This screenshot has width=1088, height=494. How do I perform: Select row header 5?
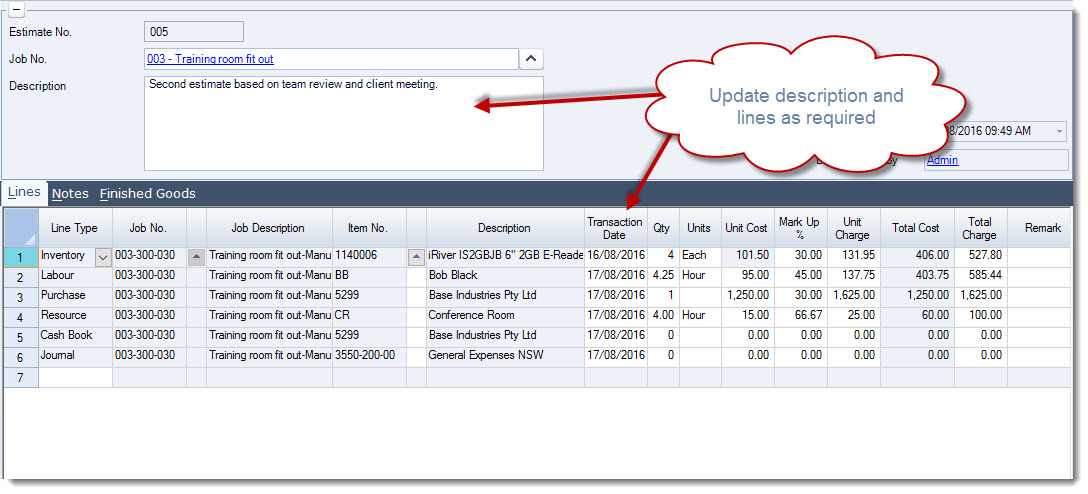21,338
